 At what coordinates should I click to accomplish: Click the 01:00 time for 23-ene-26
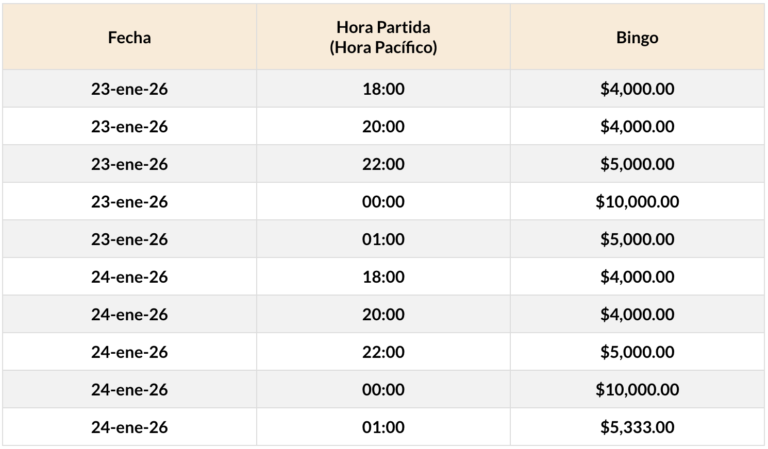coord(383,239)
